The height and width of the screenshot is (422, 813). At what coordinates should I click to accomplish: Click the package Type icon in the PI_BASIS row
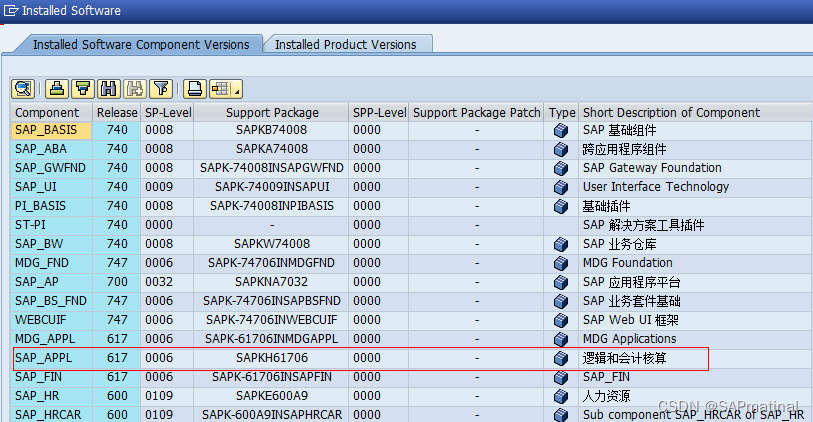coord(560,206)
